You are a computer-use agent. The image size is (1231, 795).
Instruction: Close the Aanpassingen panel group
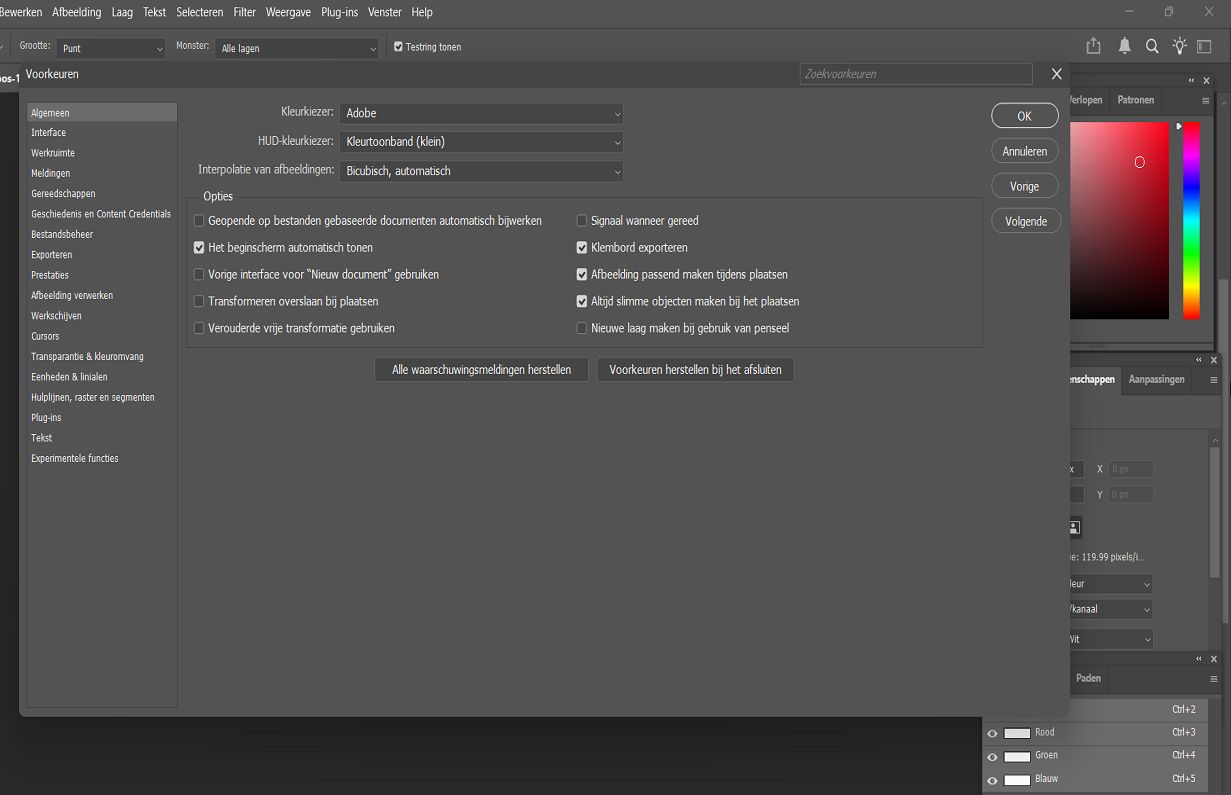[x=1214, y=360]
